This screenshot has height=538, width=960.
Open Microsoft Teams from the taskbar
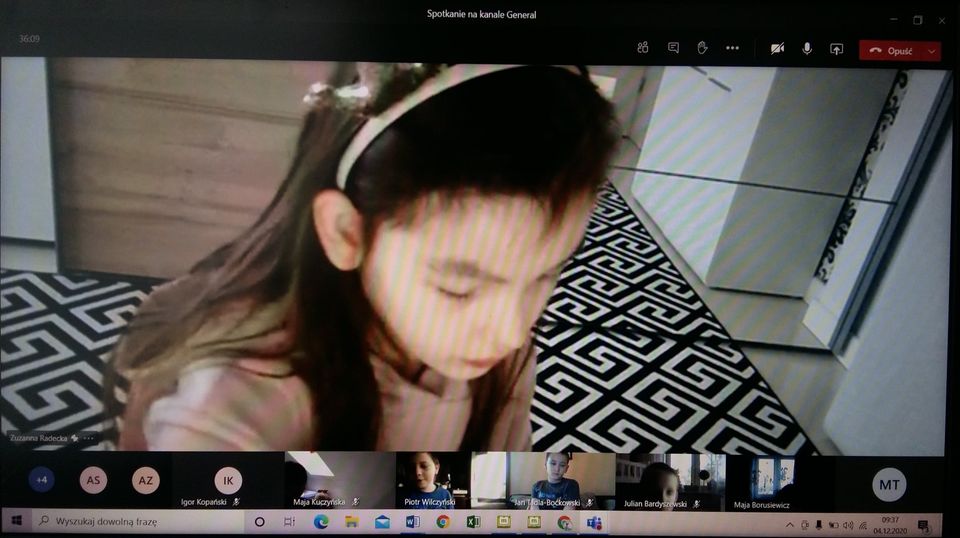(594, 522)
